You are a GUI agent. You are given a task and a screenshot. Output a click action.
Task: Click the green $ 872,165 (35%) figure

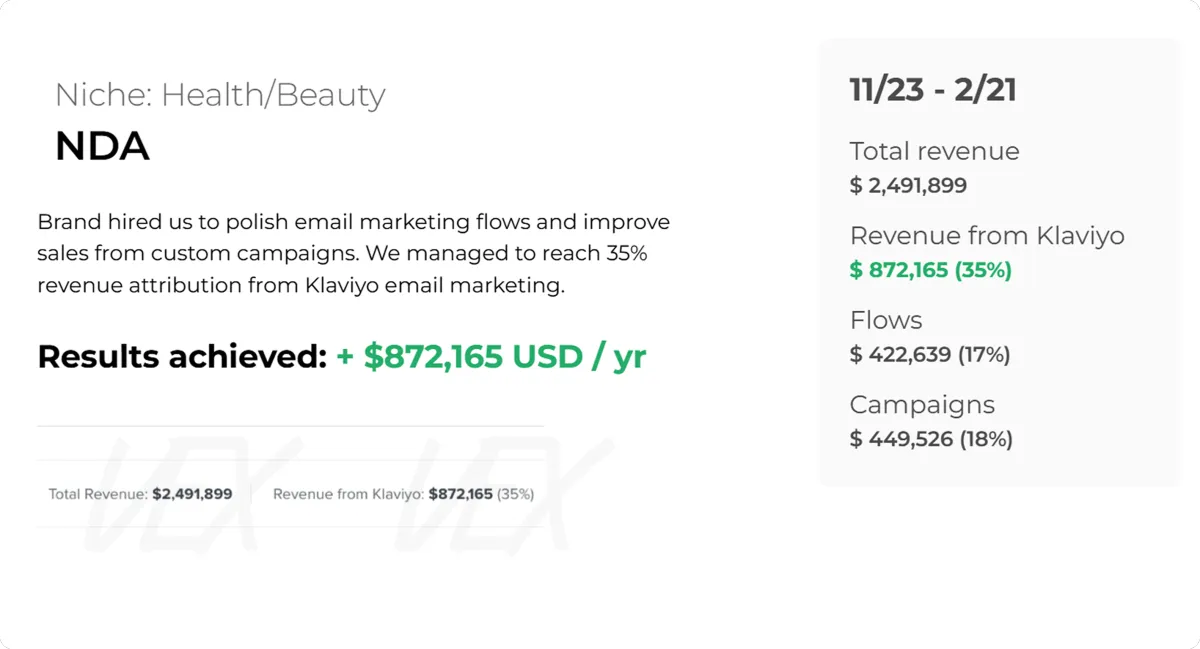(x=930, y=270)
